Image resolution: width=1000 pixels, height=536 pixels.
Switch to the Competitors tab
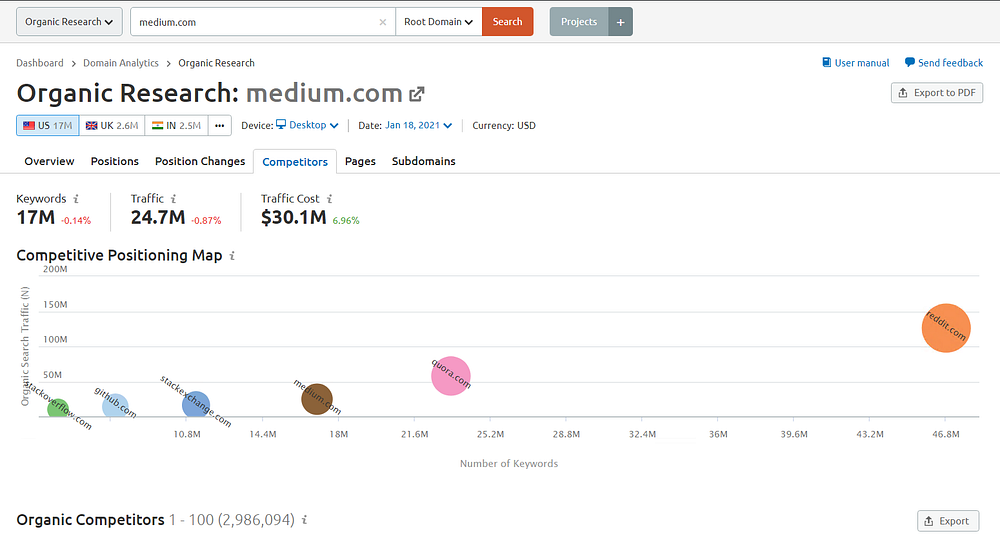[295, 162]
